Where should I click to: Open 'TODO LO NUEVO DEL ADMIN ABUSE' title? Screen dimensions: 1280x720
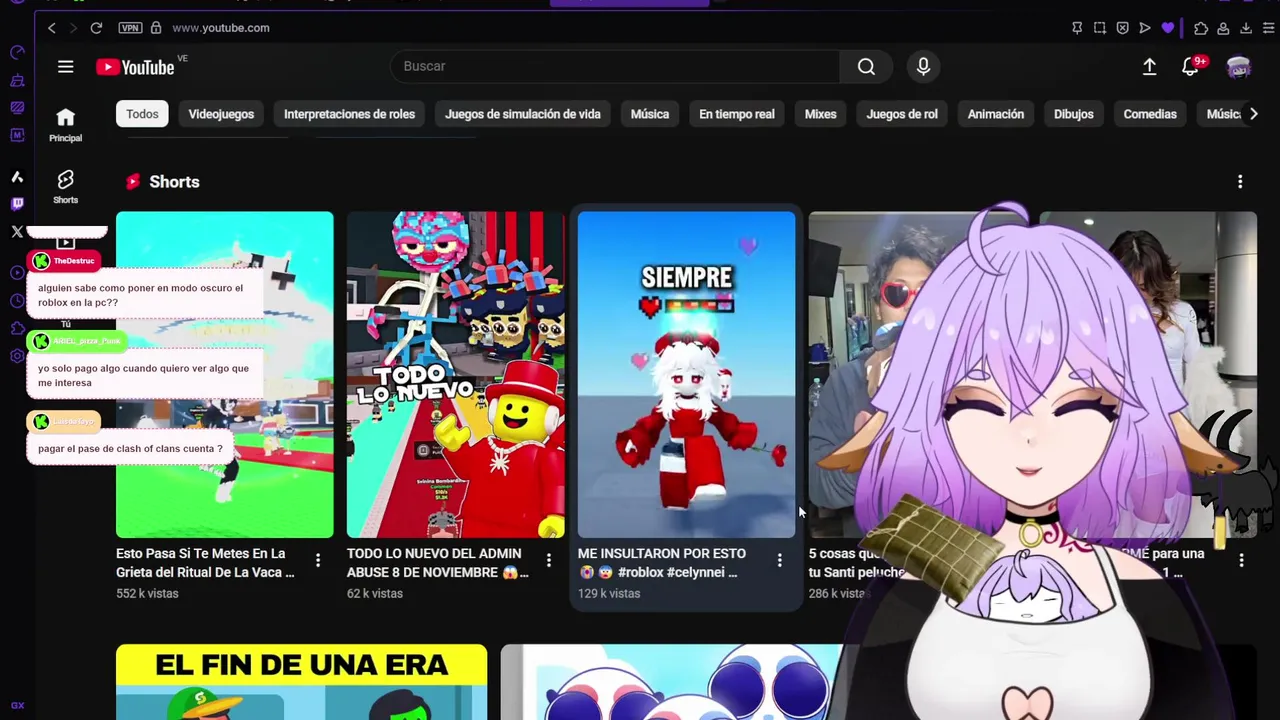438,563
